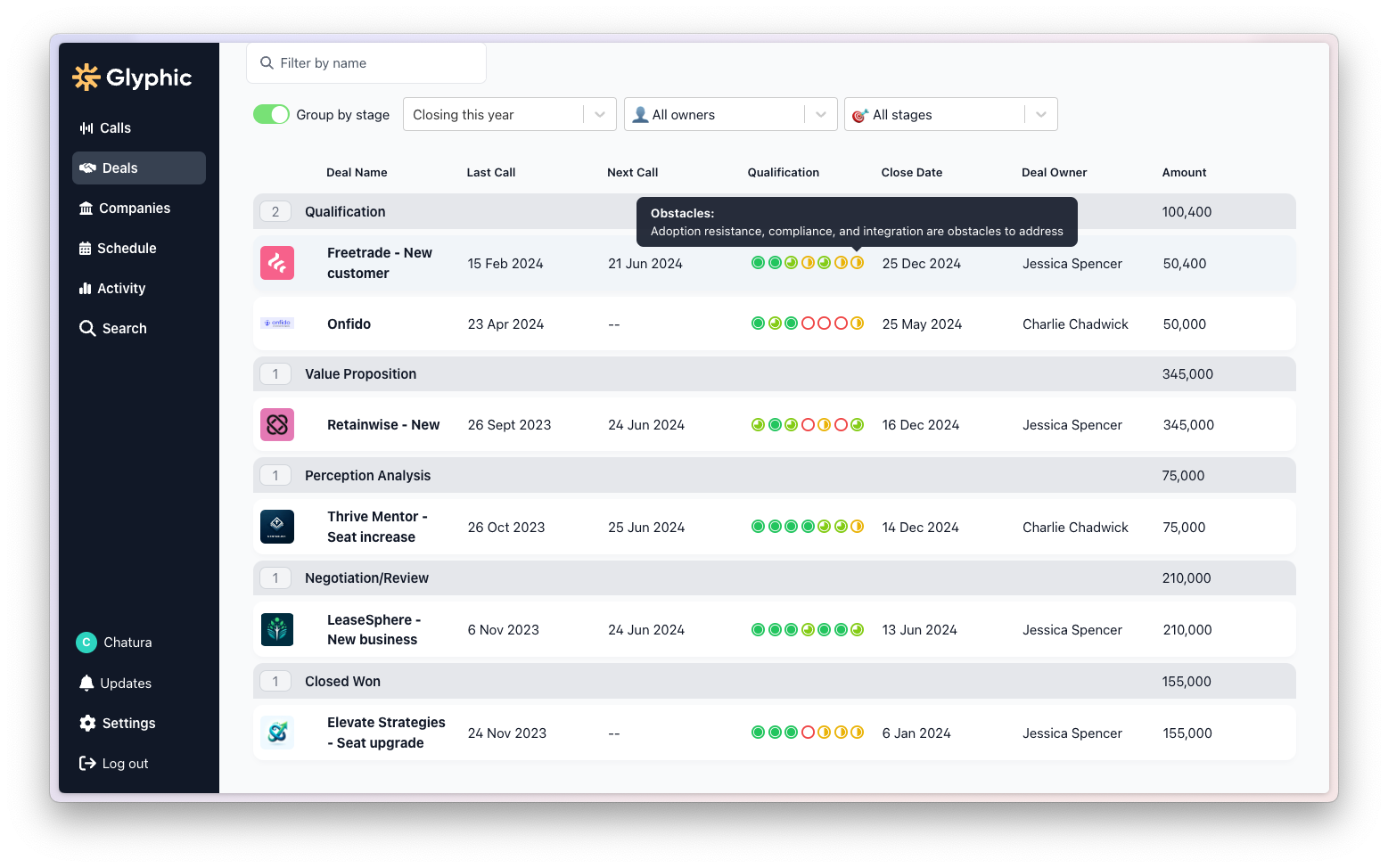The height and width of the screenshot is (868, 1388).
Task: Click the Search magnifier icon in sidebar
Action: [87, 329]
